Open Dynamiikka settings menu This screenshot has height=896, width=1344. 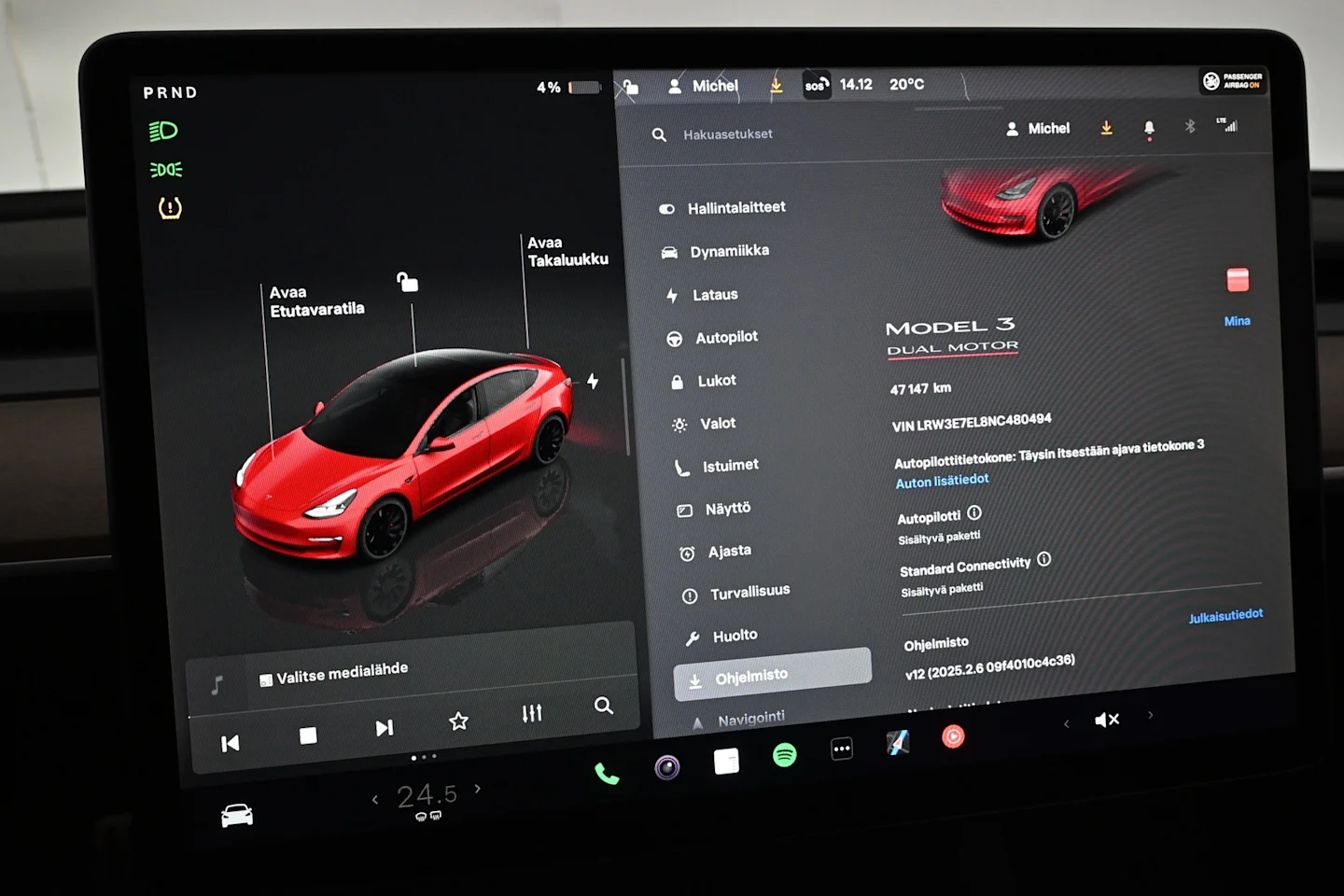715,251
